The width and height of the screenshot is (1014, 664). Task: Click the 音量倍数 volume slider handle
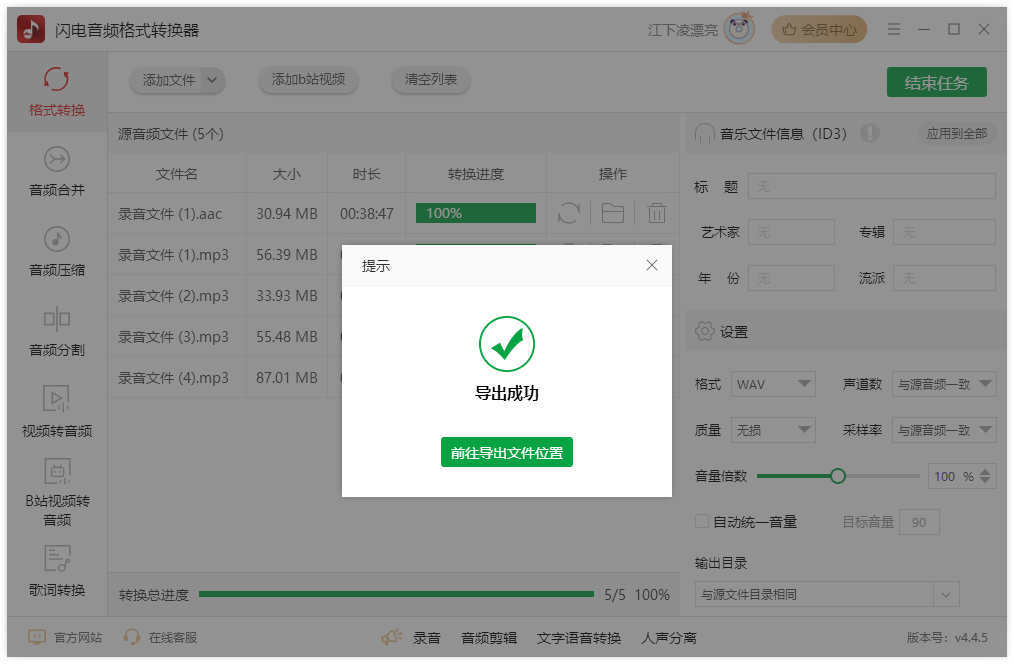point(837,476)
